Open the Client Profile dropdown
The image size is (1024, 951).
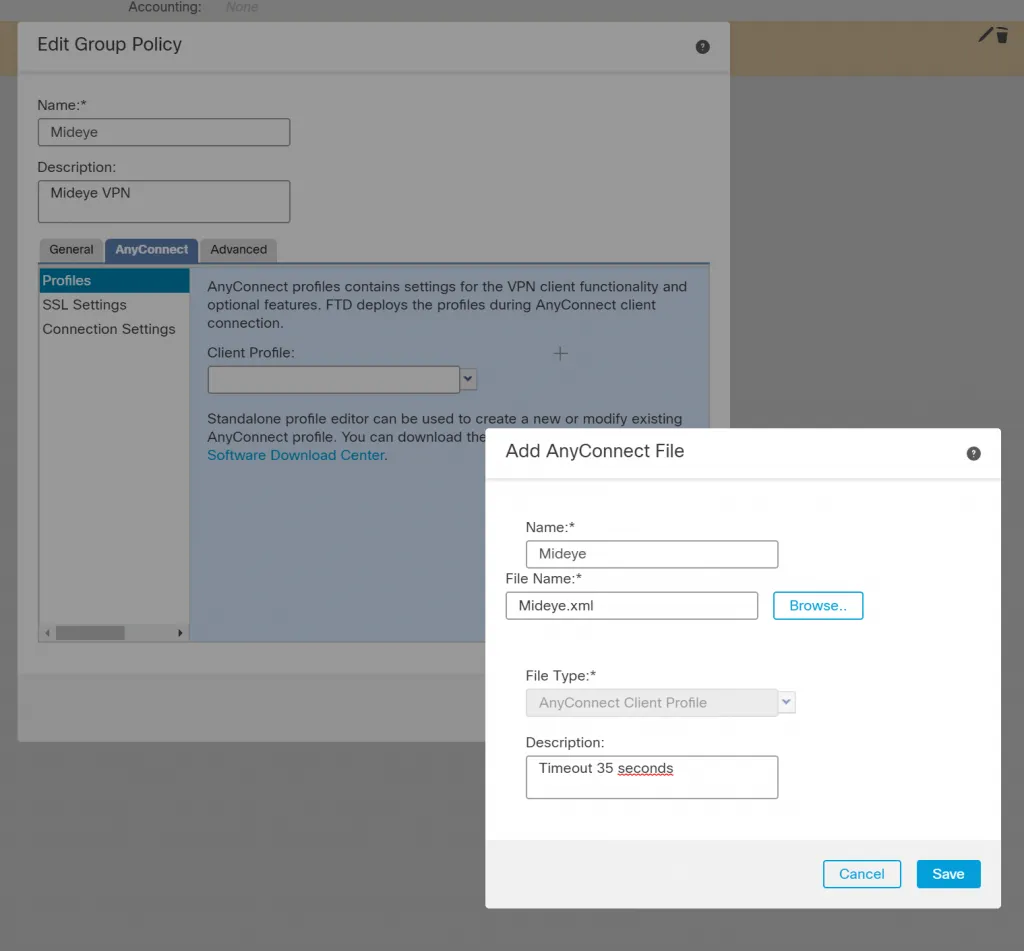[467, 379]
